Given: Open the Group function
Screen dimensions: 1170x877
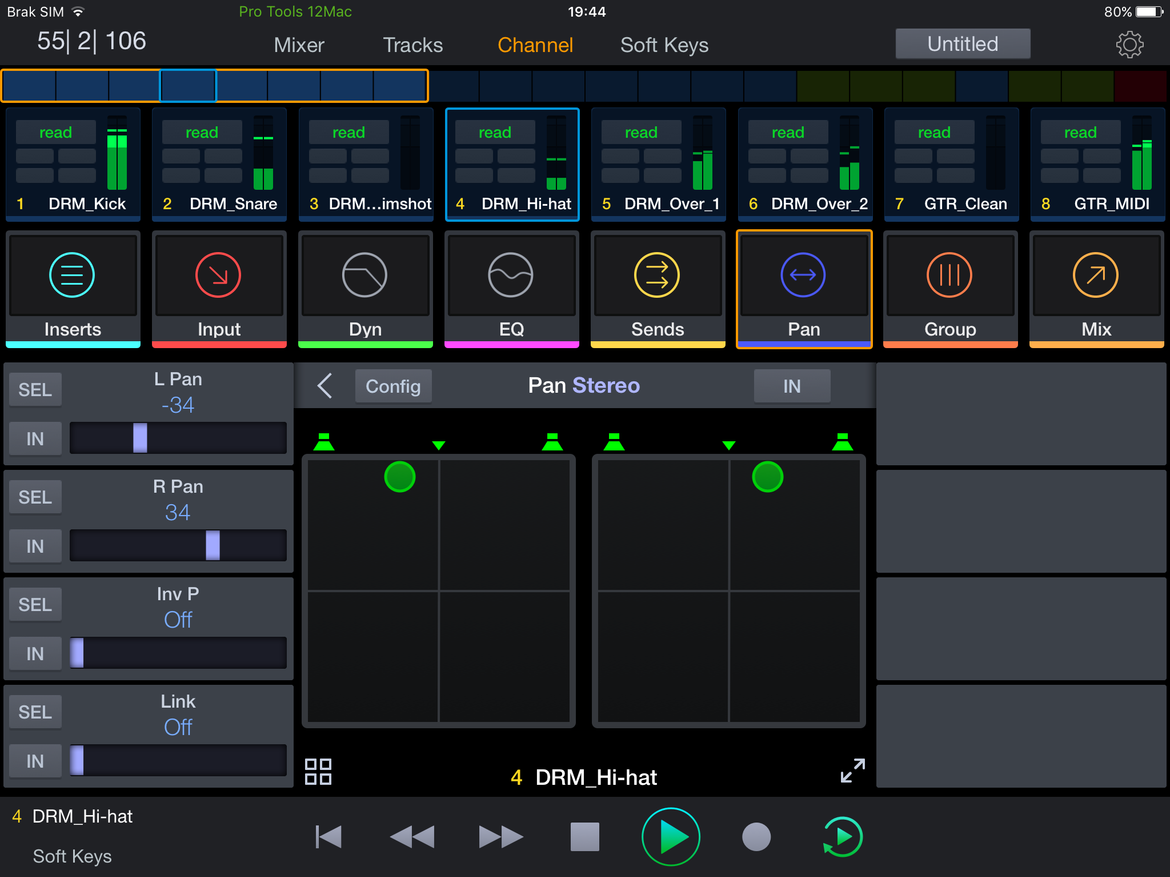Looking at the screenshot, I should pyautogui.click(x=950, y=289).
